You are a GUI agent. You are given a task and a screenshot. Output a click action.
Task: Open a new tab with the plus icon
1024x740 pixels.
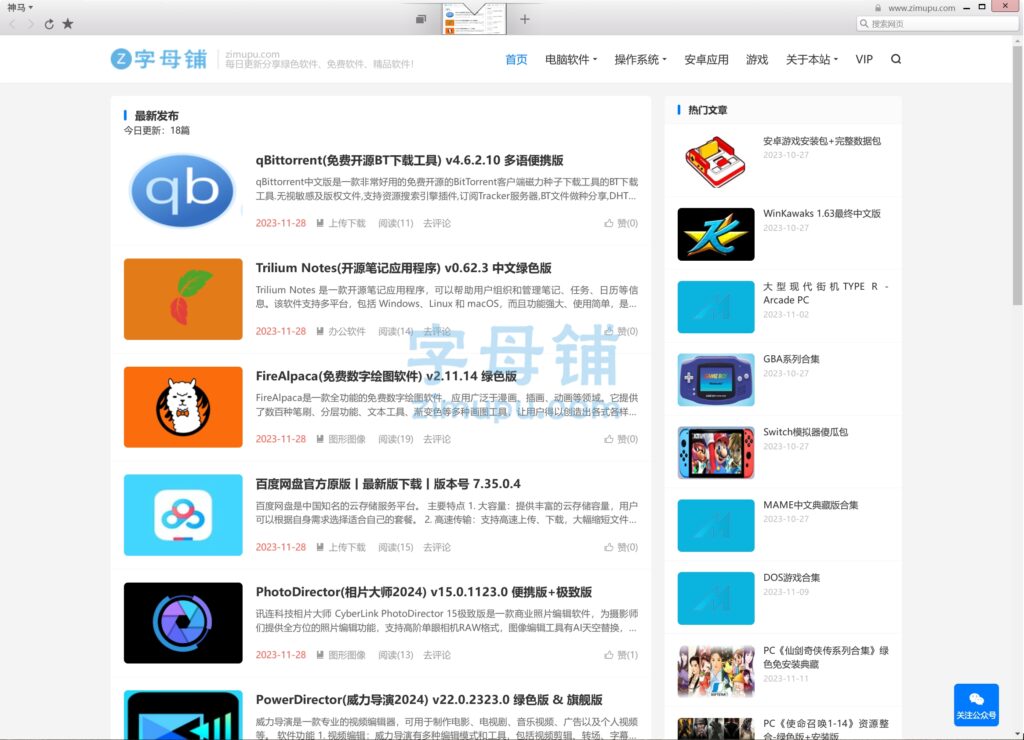pos(524,19)
